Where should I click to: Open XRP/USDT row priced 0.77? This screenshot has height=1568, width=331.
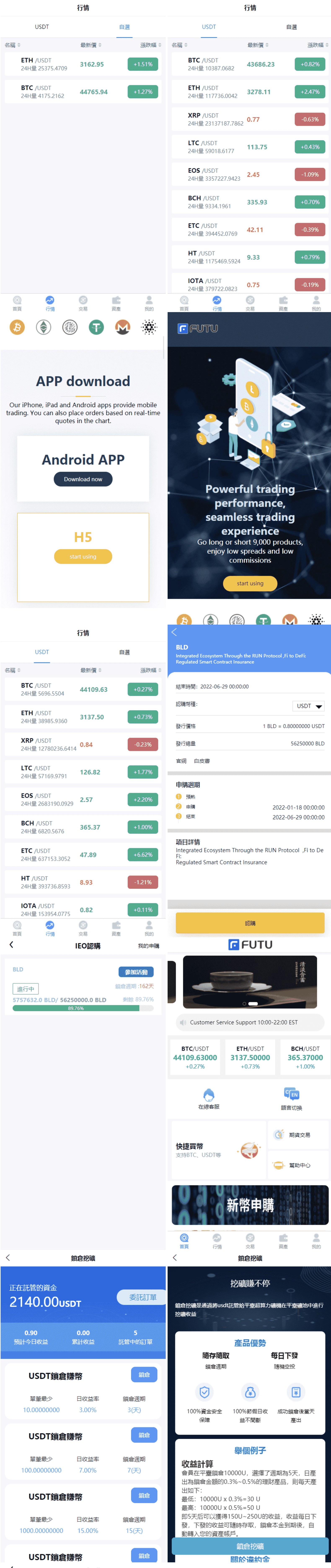click(250, 119)
